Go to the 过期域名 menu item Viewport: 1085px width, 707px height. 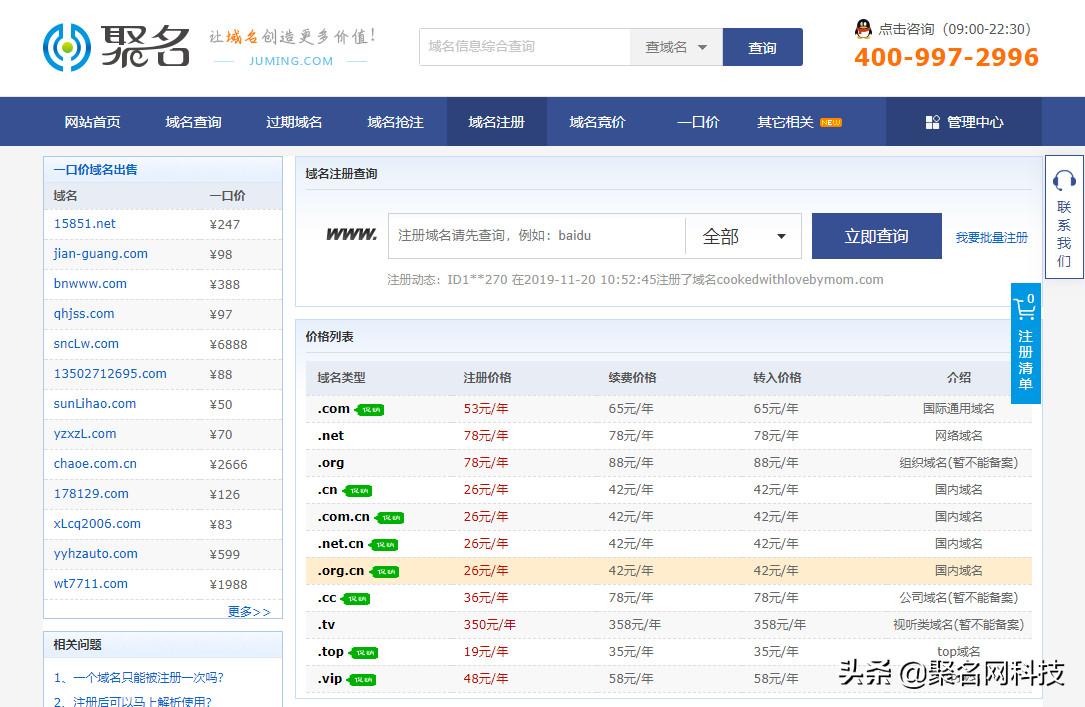(x=294, y=122)
